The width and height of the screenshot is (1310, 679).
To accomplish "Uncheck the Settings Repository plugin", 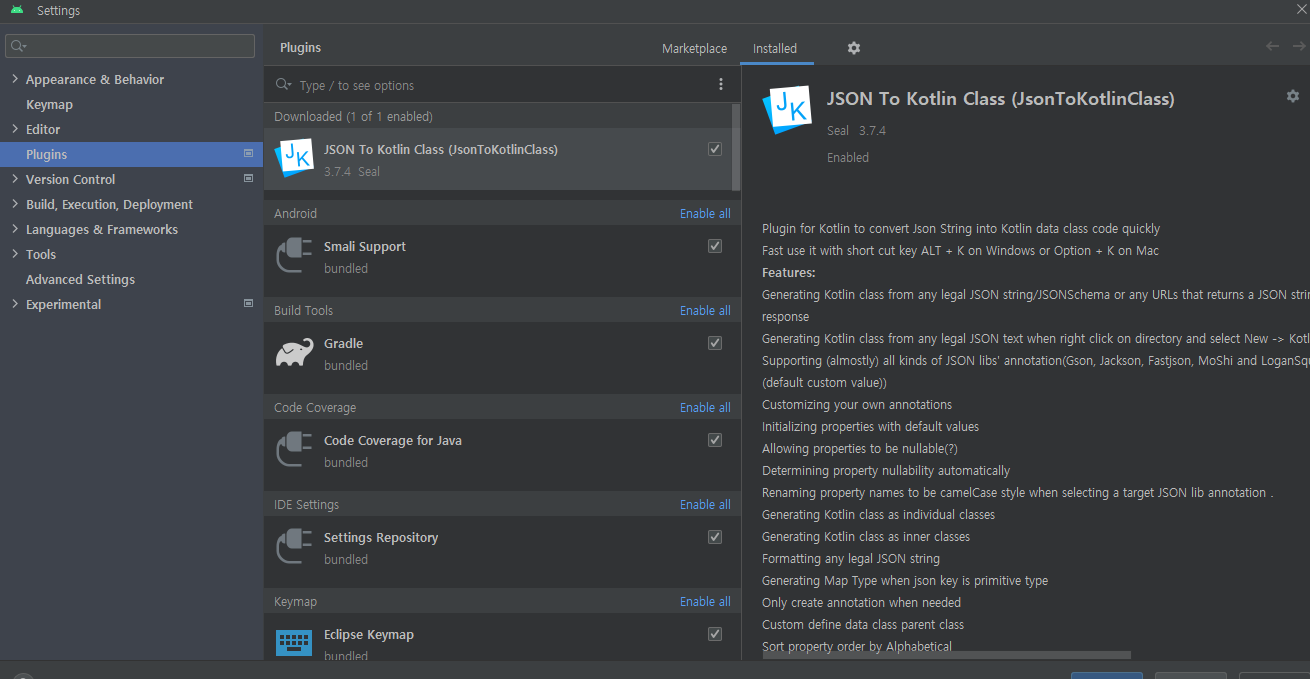I will (715, 537).
